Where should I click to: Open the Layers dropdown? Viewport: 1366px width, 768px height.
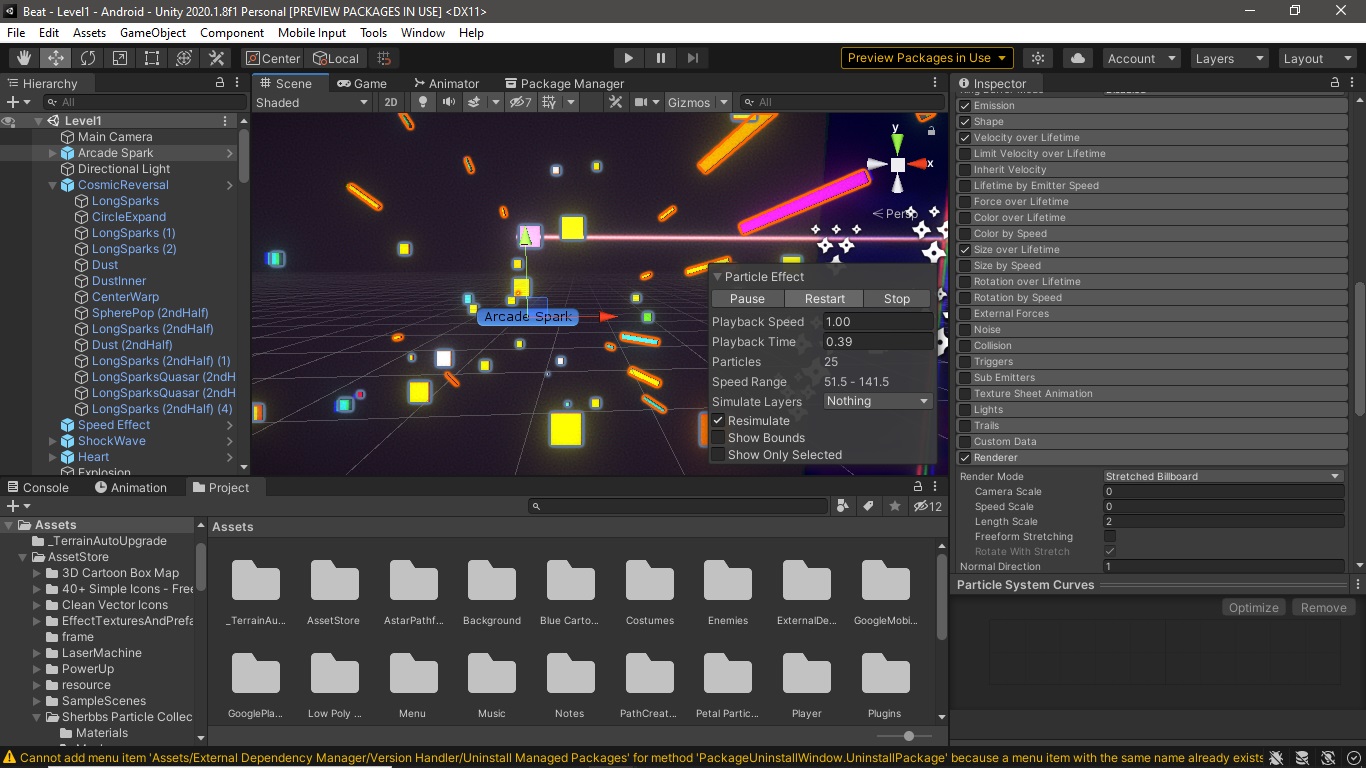(x=1229, y=58)
